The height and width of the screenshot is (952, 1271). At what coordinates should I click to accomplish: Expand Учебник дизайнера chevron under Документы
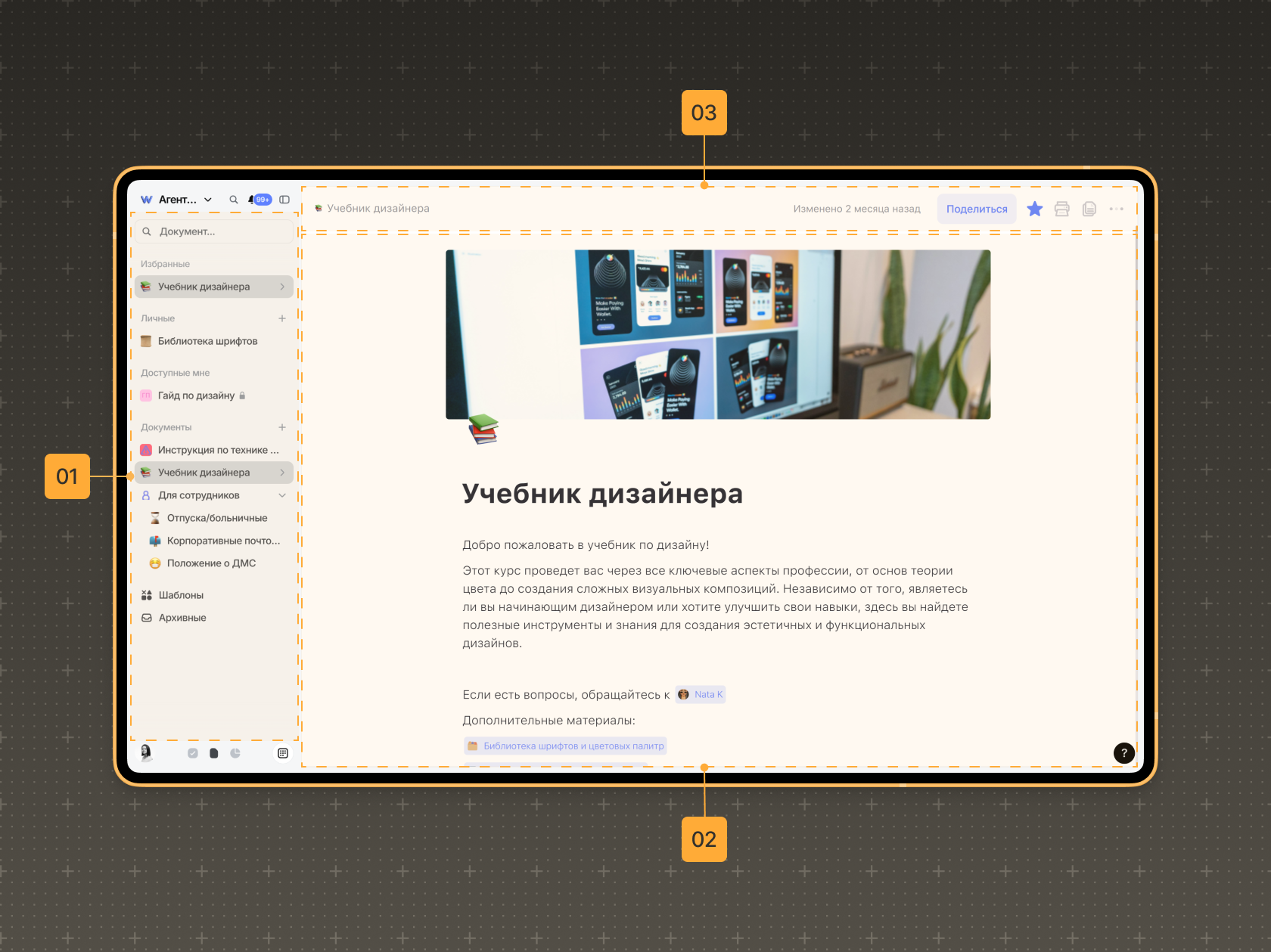point(282,473)
